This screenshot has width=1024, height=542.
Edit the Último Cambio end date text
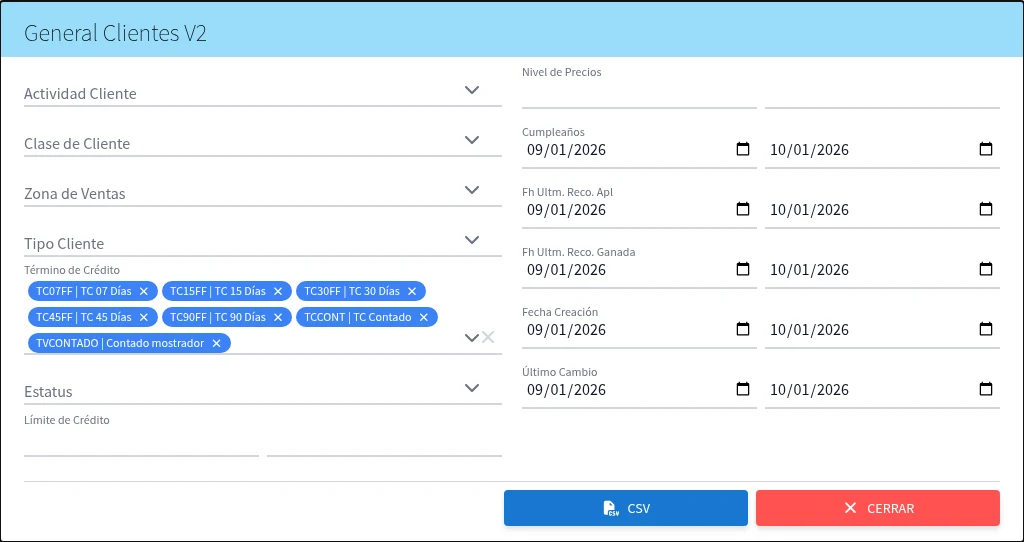(809, 390)
